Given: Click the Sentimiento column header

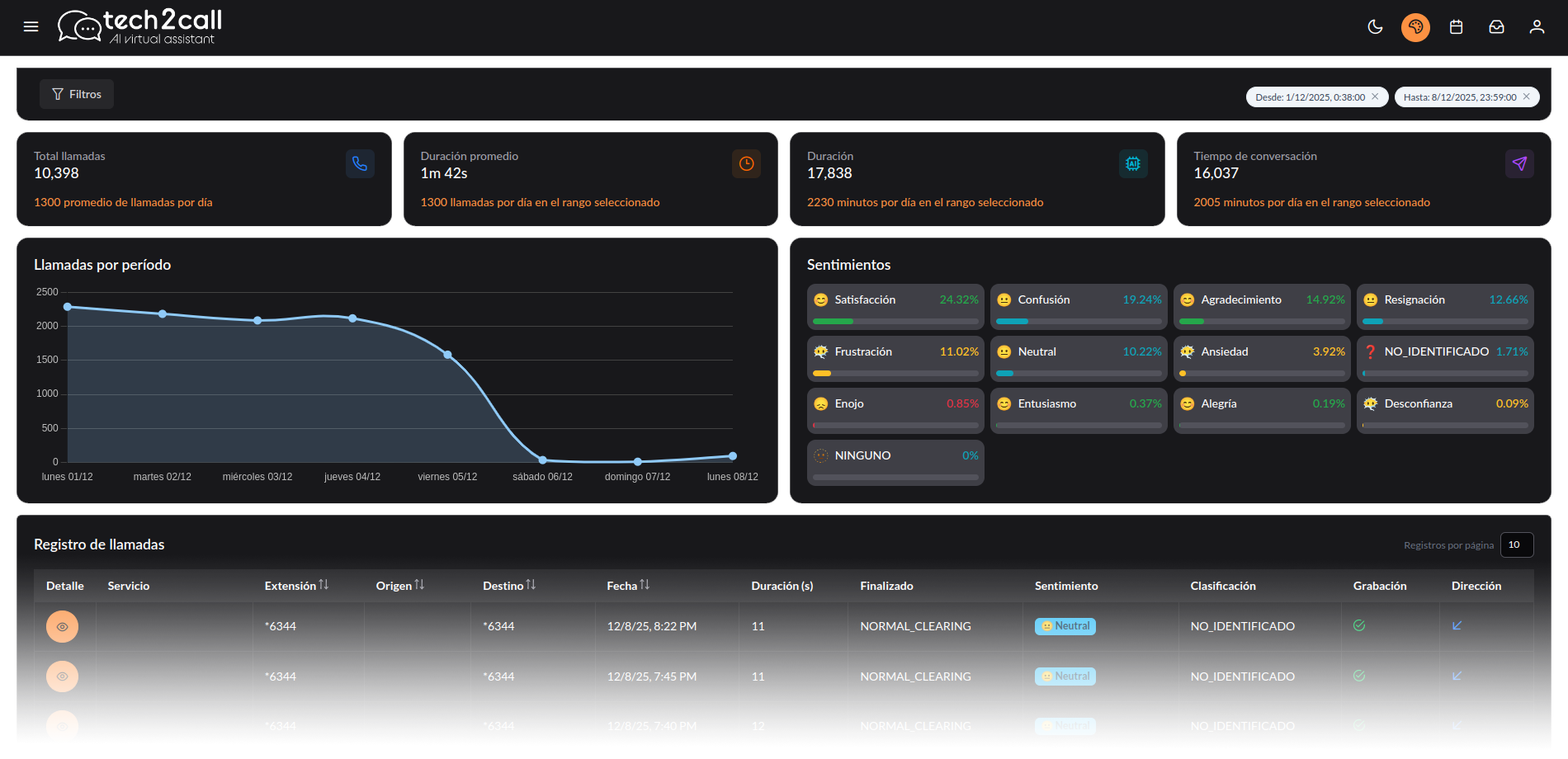Looking at the screenshot, I should tap(1066, 586).
